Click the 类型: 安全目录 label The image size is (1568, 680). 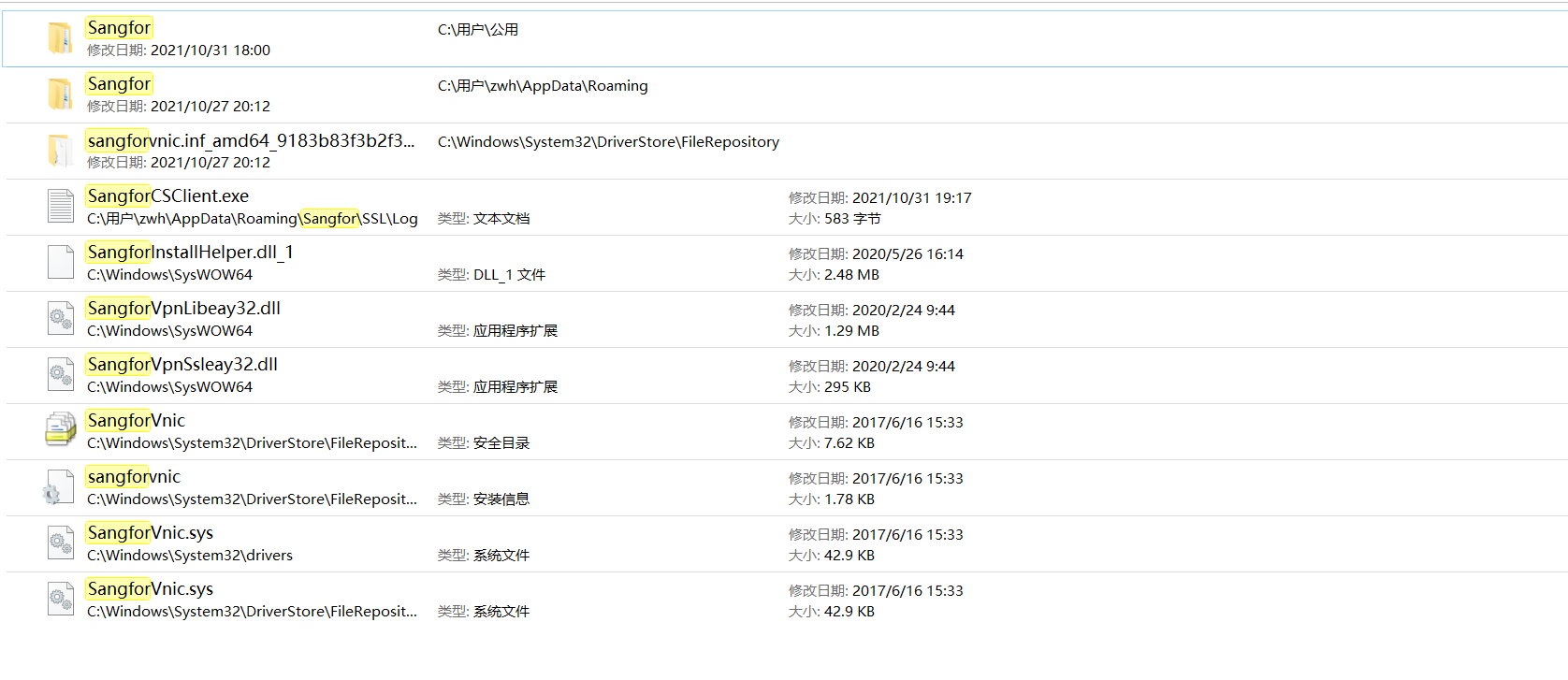tap(484, 443)
